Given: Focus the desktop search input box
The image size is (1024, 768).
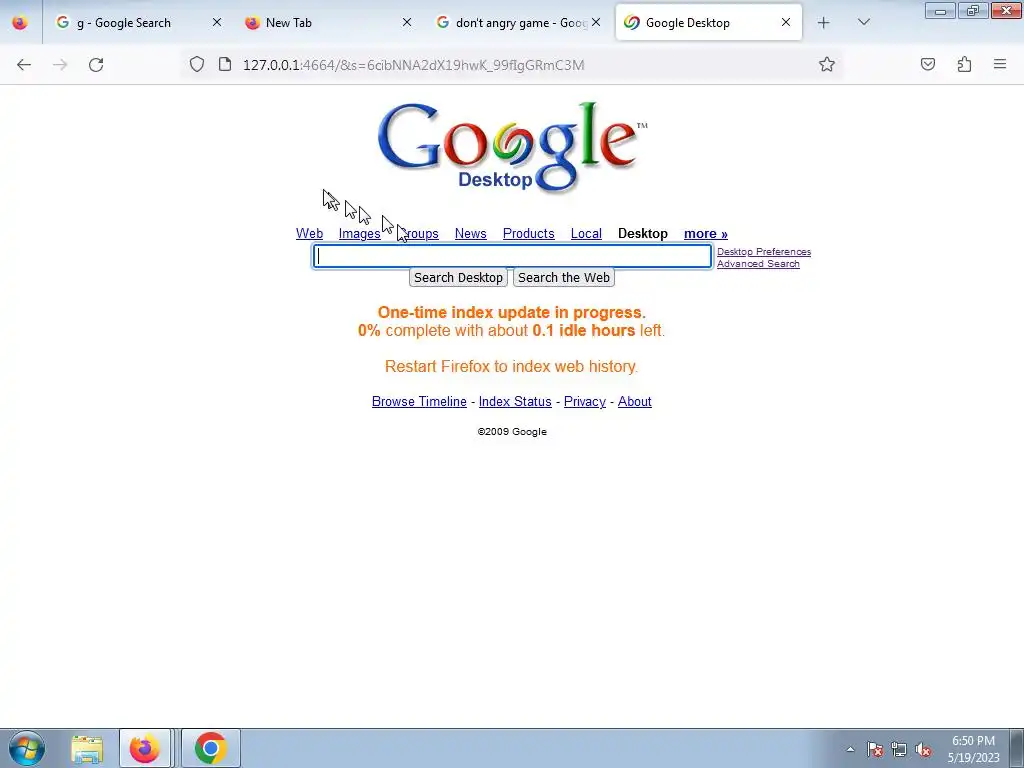Looking at the screenshot, I should point(512,256).
